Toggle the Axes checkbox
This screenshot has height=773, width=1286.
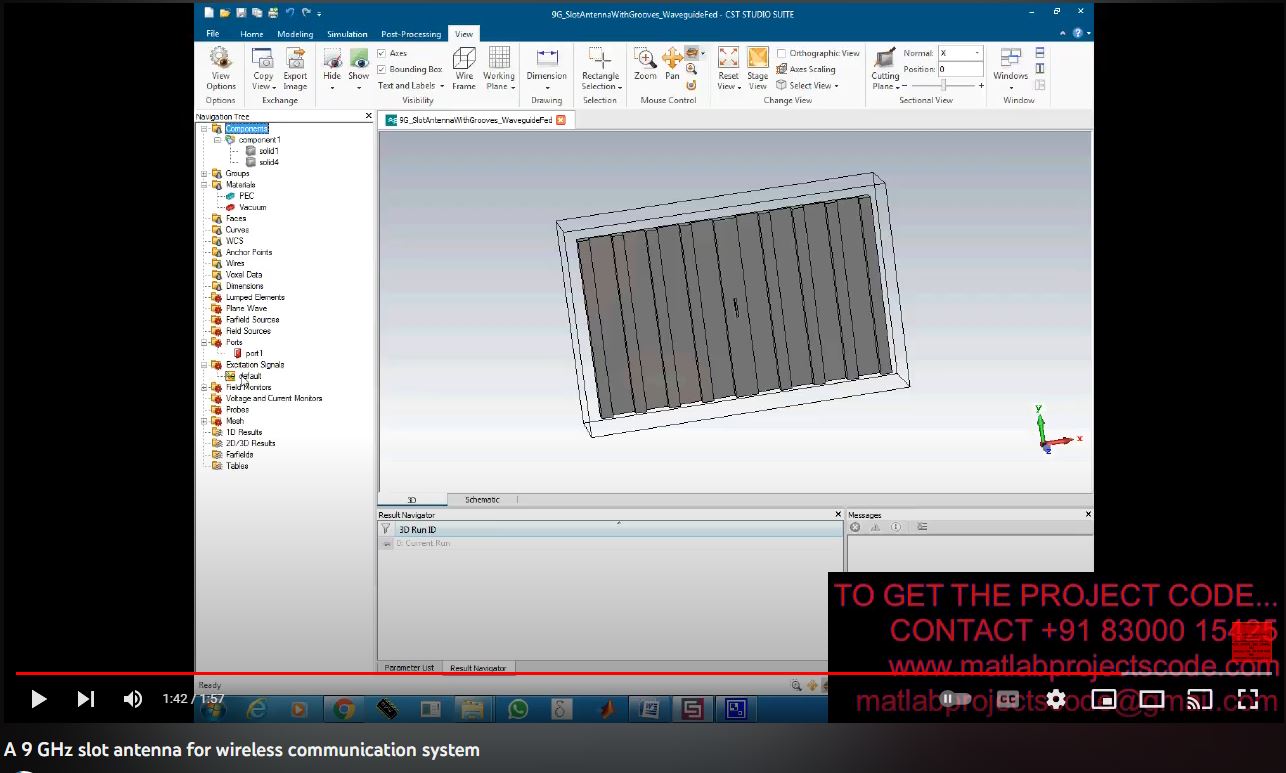[x=382, y=53]
